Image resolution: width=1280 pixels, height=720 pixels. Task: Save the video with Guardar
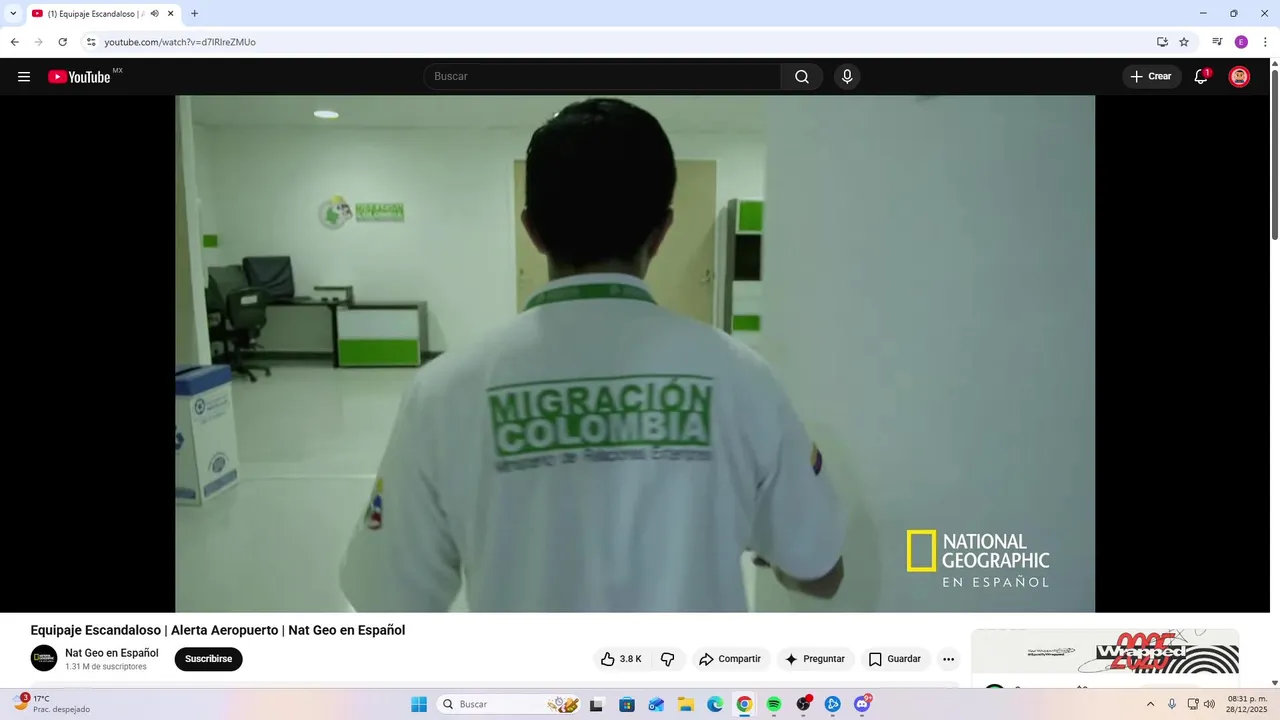click(895, 659)
